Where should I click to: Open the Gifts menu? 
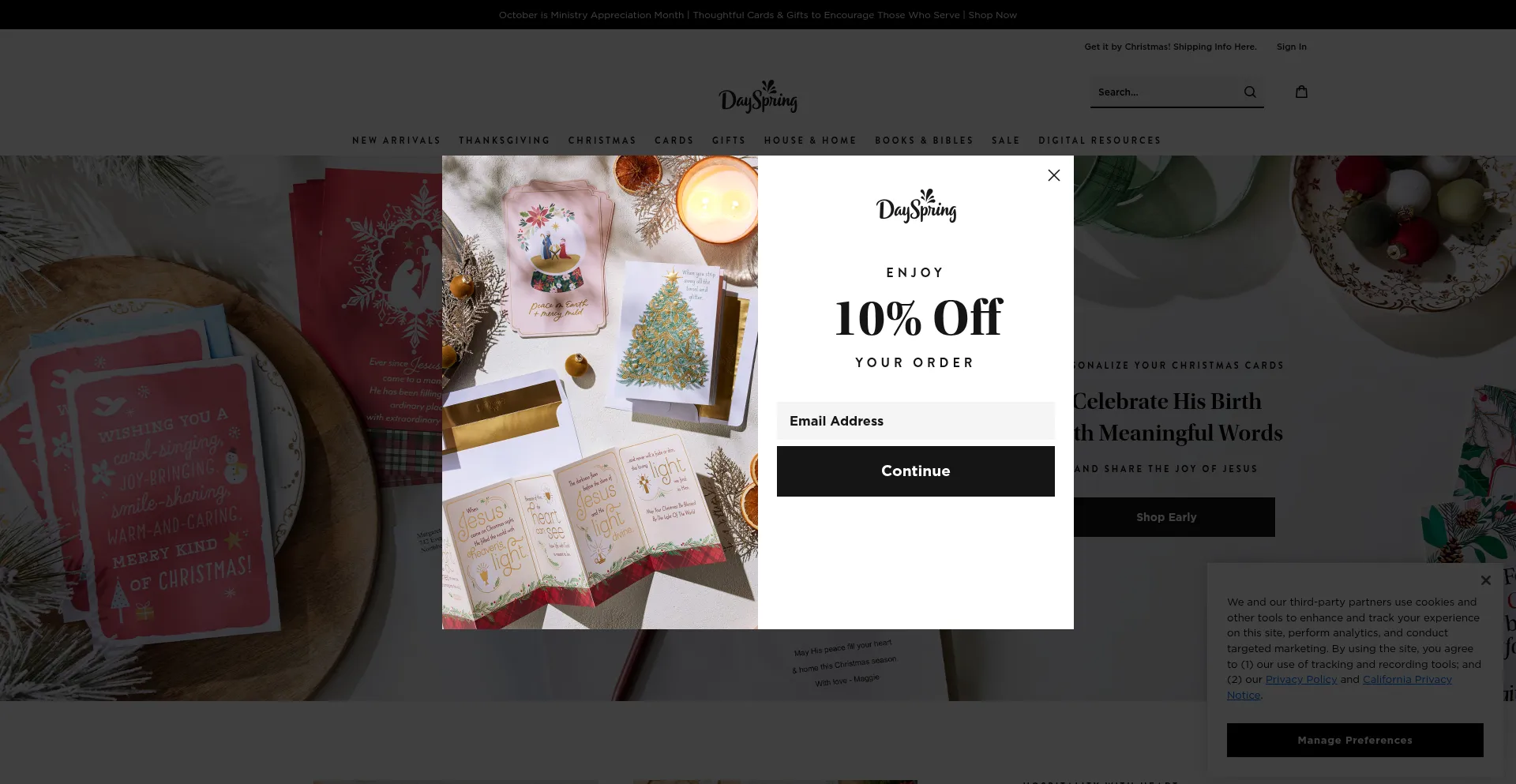tap(729, 141)
